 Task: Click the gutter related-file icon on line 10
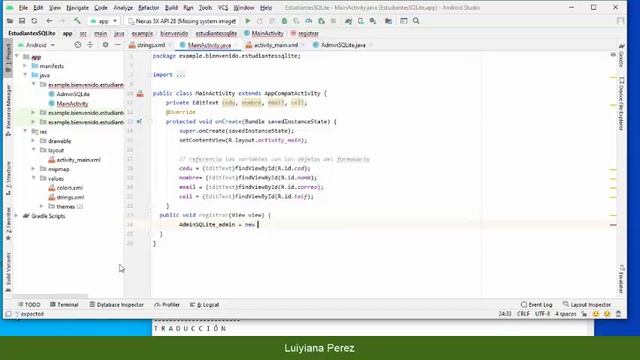(x=140, y=93)
